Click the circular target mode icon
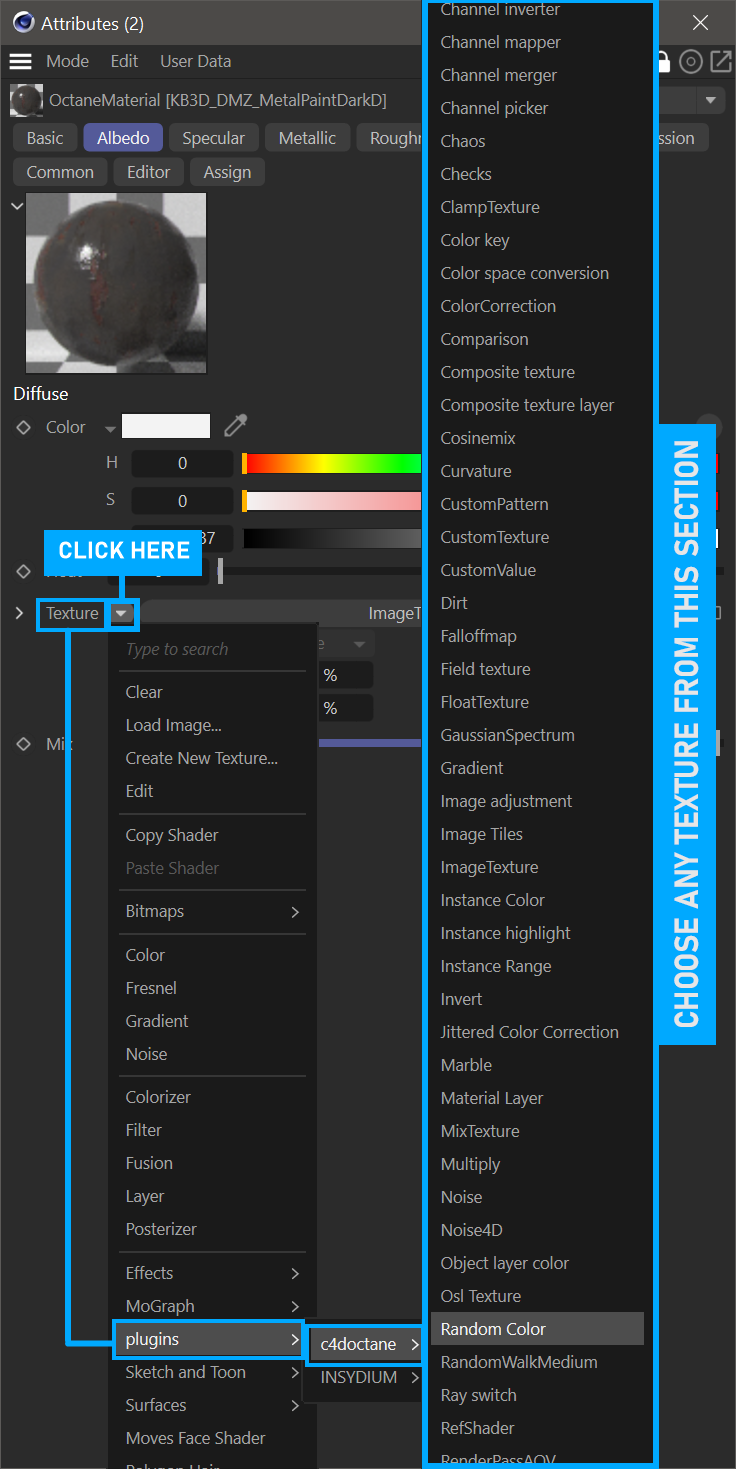Image resolution: width=736 pixels, height=1469 pixels. click(690, 62)
